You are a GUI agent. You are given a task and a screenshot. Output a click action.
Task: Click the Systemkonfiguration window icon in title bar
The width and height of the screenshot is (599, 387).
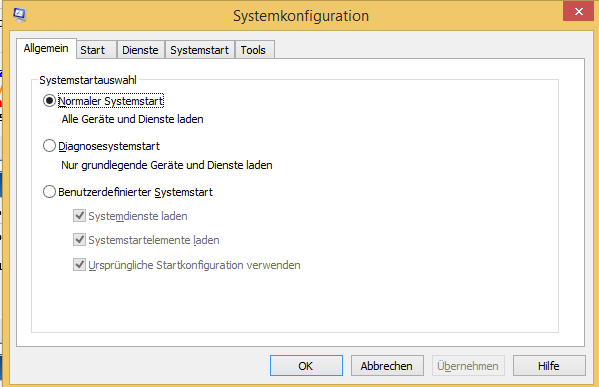pos(19,15)
